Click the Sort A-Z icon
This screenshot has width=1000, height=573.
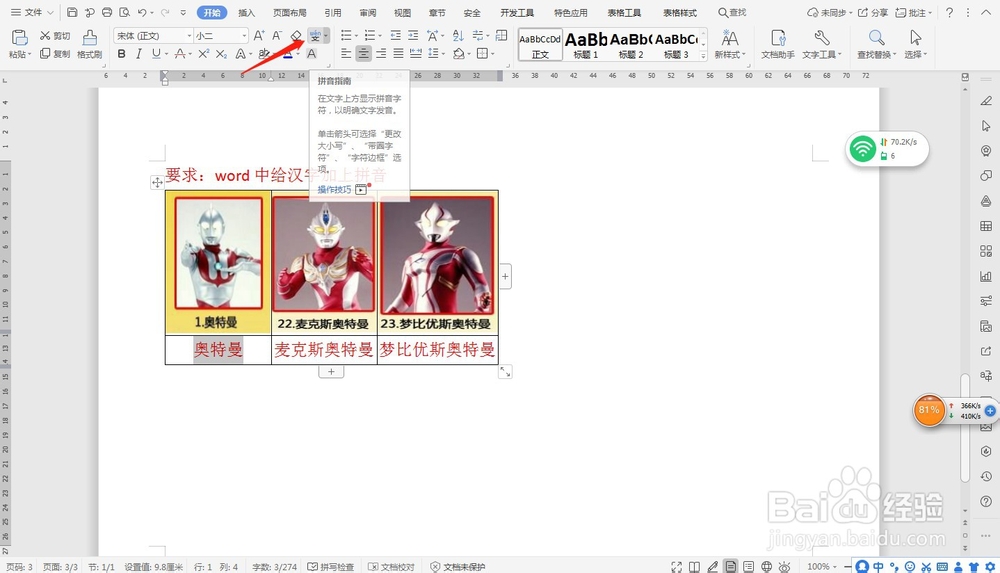[x=458, y=36]
